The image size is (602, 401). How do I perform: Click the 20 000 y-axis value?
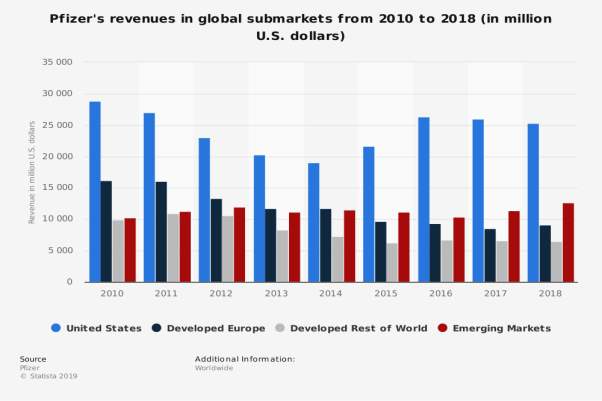point(57,156)
